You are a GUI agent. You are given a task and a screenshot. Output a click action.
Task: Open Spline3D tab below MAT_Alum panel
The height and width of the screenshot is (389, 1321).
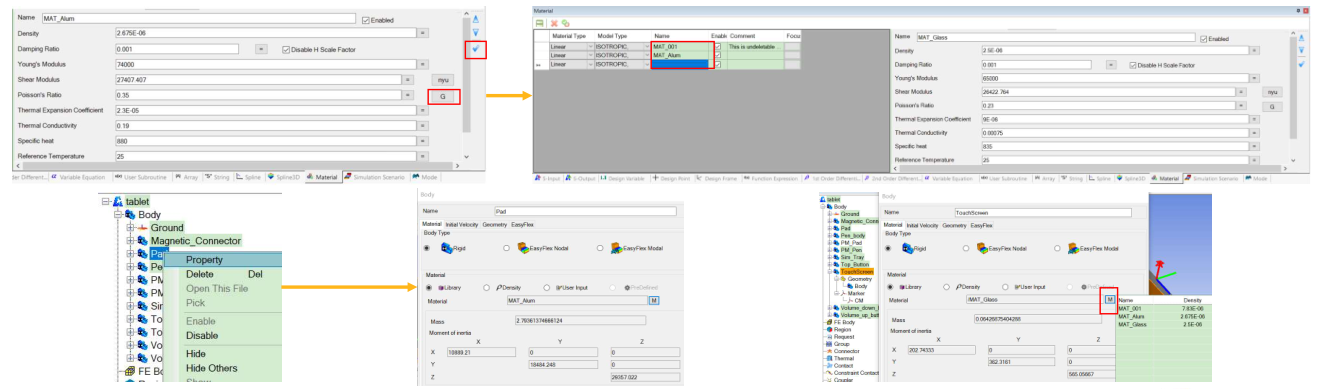(285, 177)
